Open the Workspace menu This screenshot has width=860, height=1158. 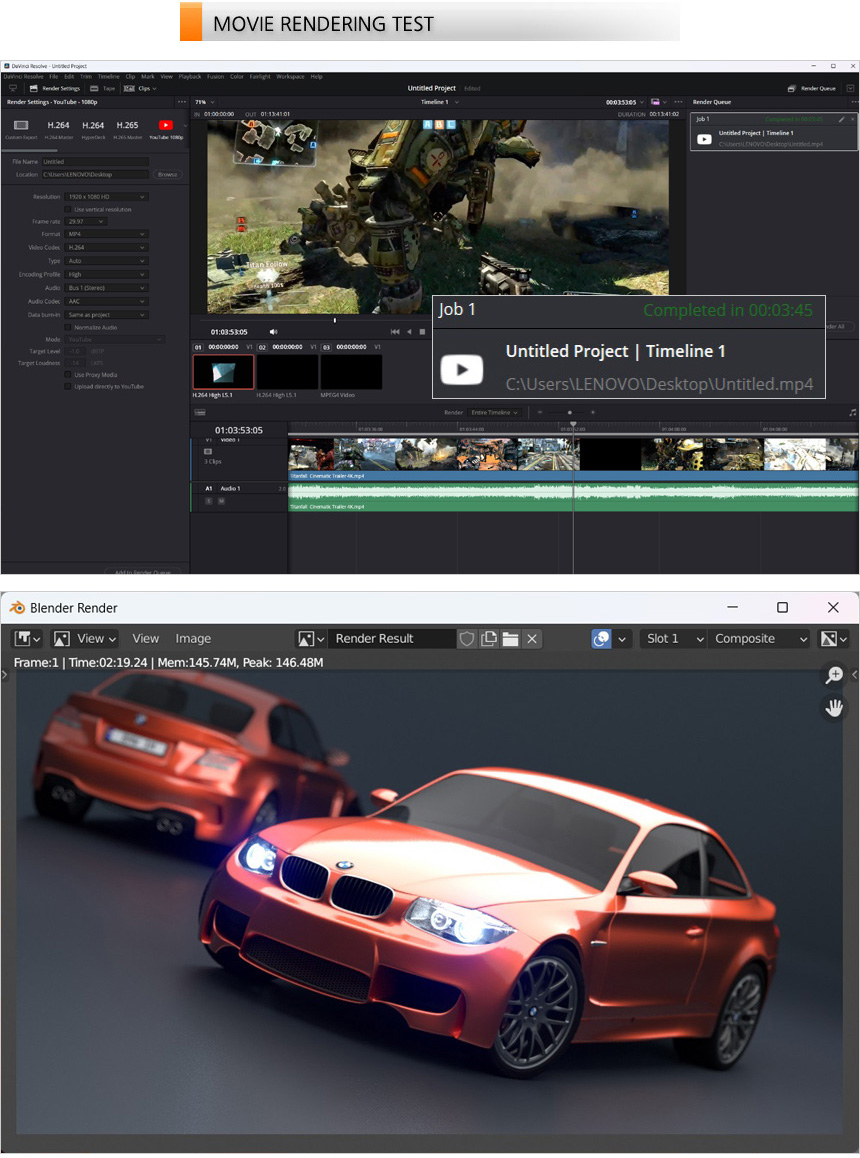(290, 77)
